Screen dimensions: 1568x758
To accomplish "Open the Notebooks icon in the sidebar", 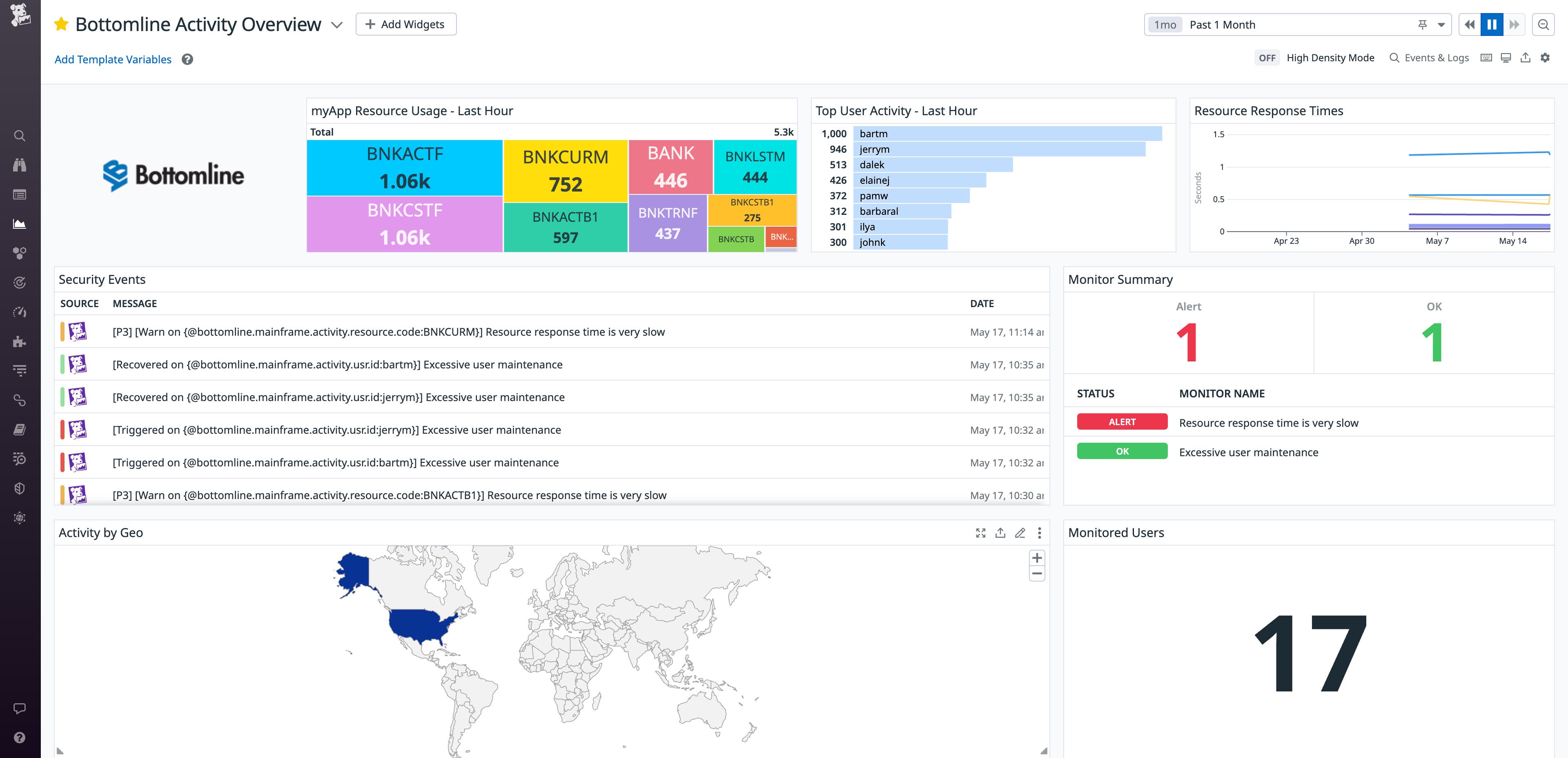I will [20, 429].
